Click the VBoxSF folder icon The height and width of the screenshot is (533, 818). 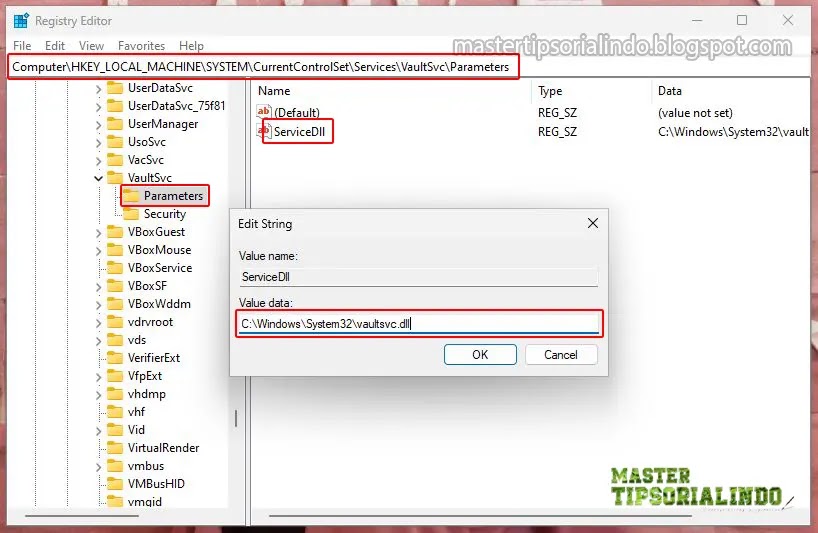[x=115, y=286]
